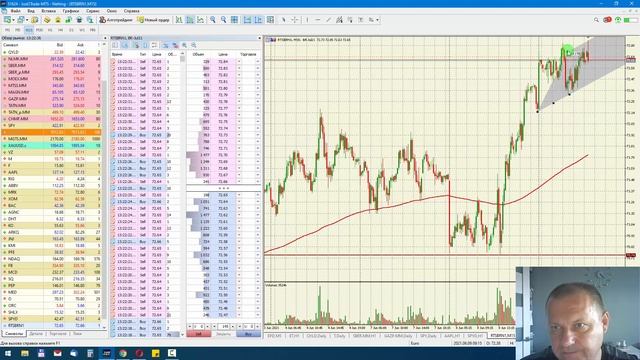This screenshot has height=360, width=640.
Task: Click the zoom-in icon in depth of market toolbar
Action: pos(184,45)
